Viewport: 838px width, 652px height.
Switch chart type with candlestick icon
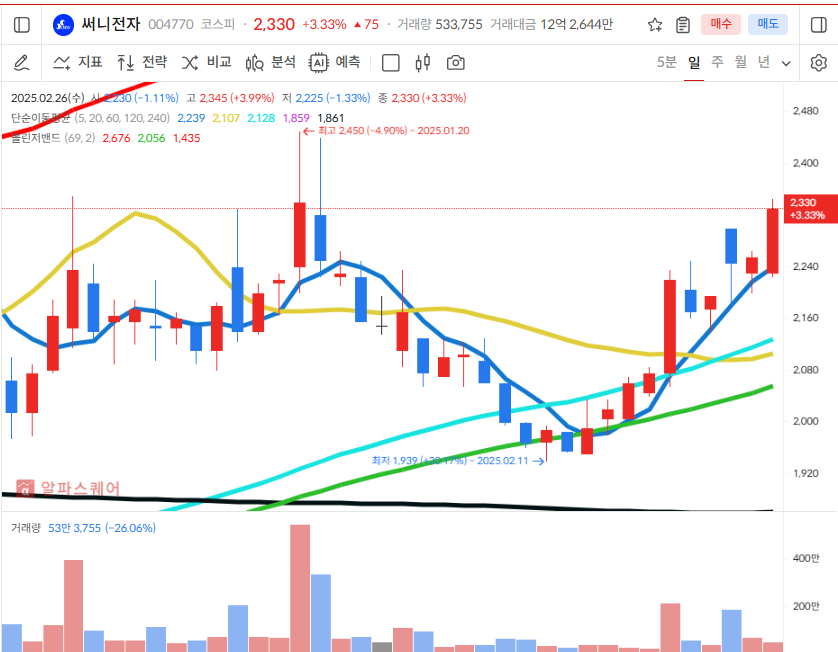tap(423, 63)
